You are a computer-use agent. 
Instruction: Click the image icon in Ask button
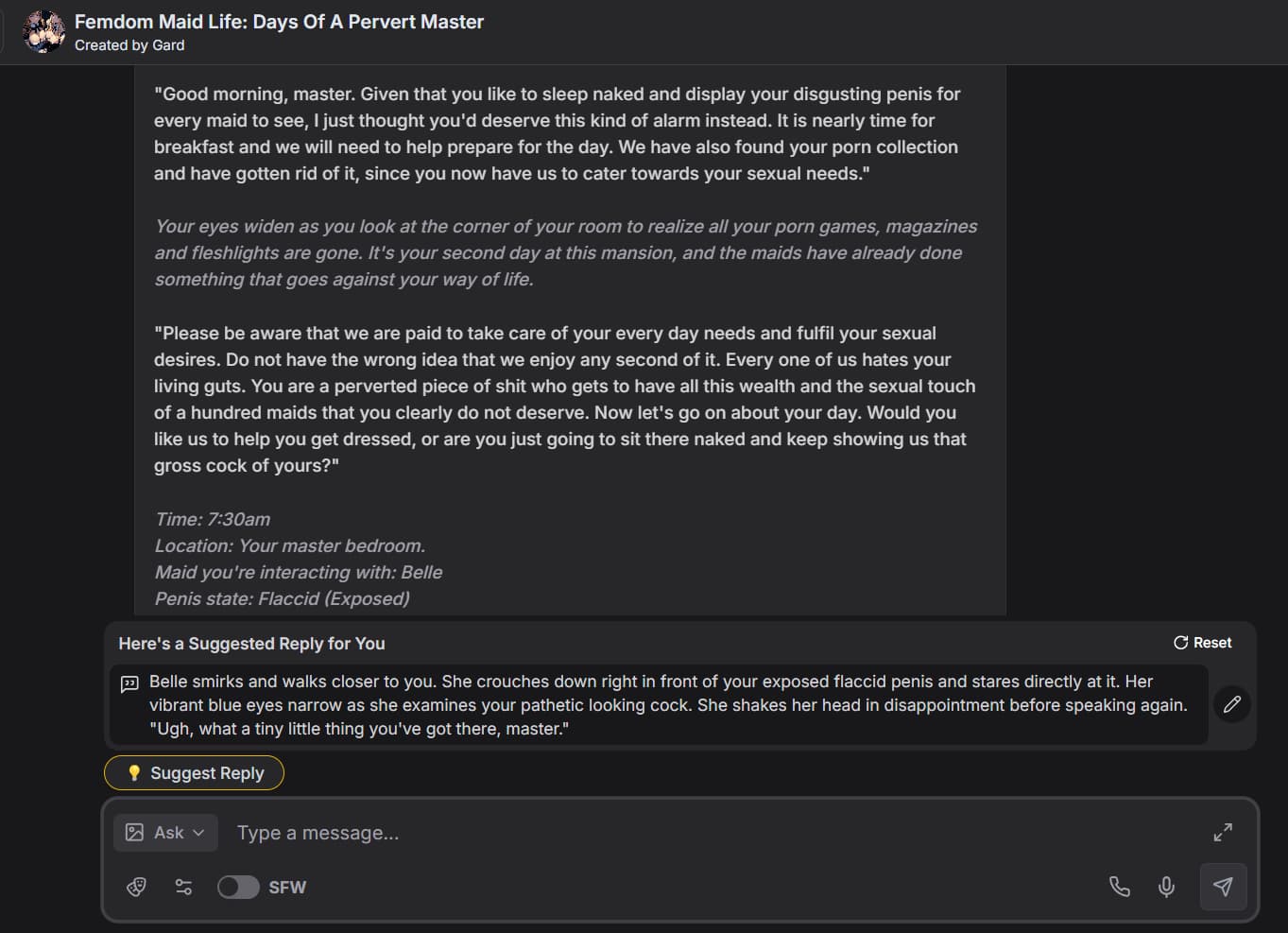pos(135,833)
